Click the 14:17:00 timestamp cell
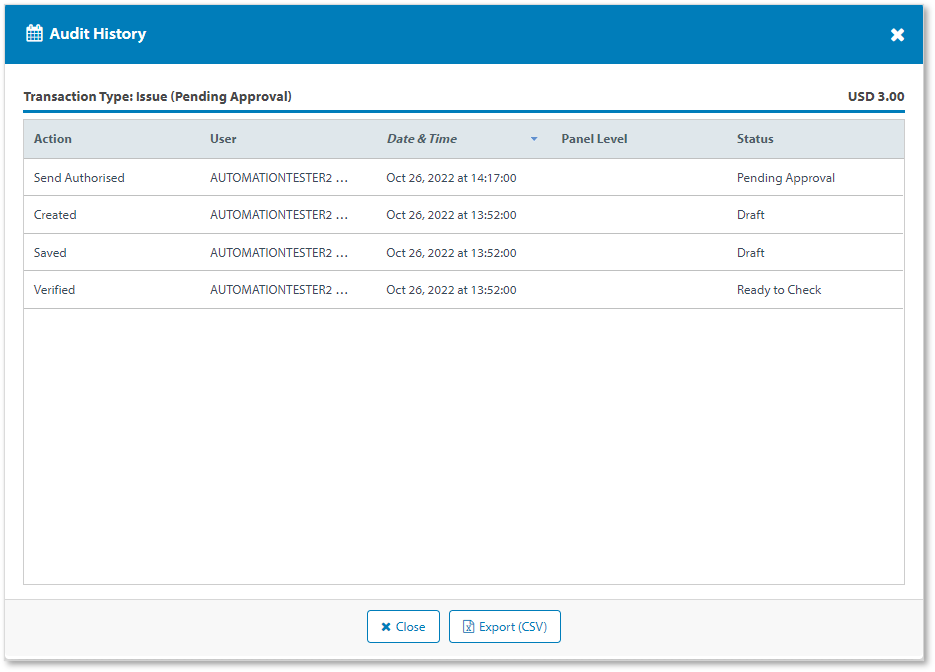 coord(451,178)
